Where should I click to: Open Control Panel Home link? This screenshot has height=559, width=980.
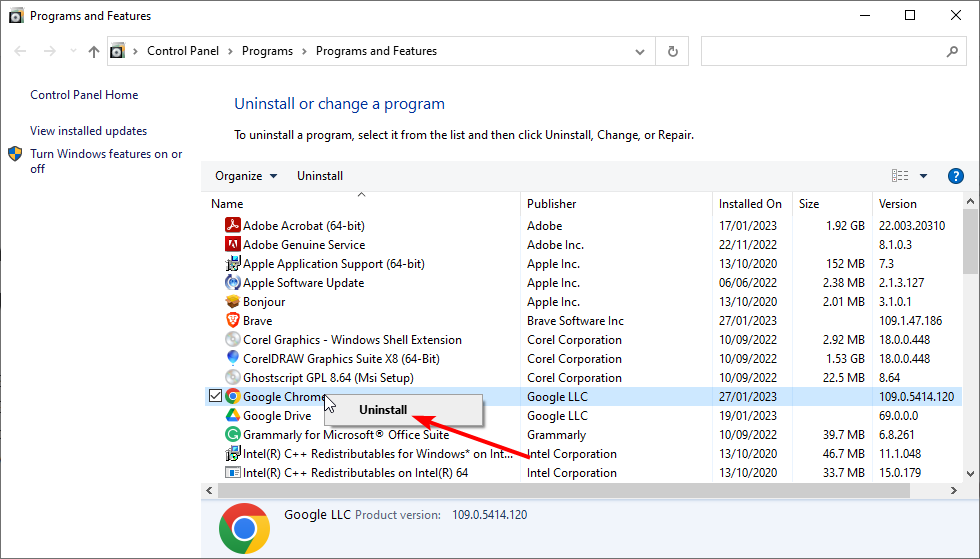point(84,95)
